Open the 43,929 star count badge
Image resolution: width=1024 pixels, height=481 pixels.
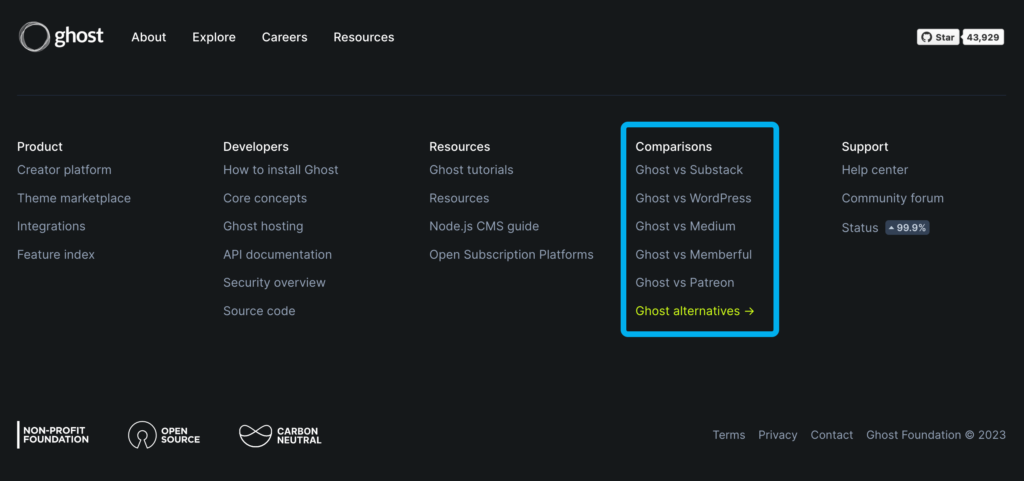(983, 38)
